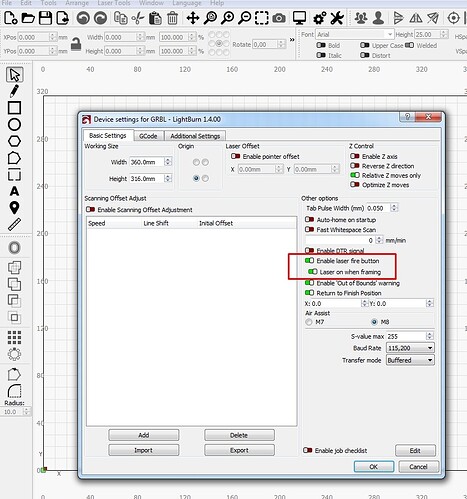
Task: Select the Rectangle drawing tool
Action: [14, 108]
